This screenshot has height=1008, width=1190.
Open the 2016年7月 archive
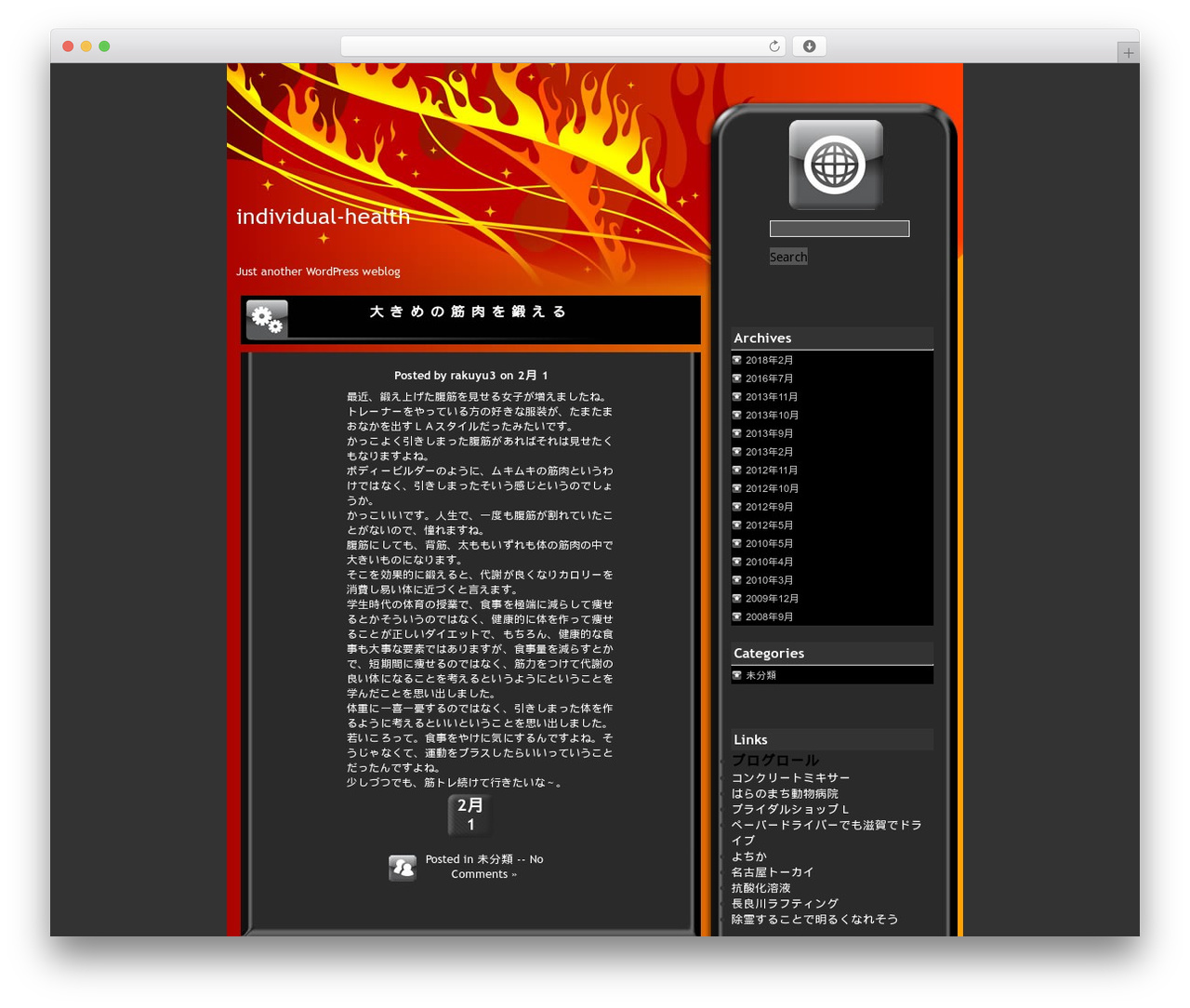(x=770, y=378)
